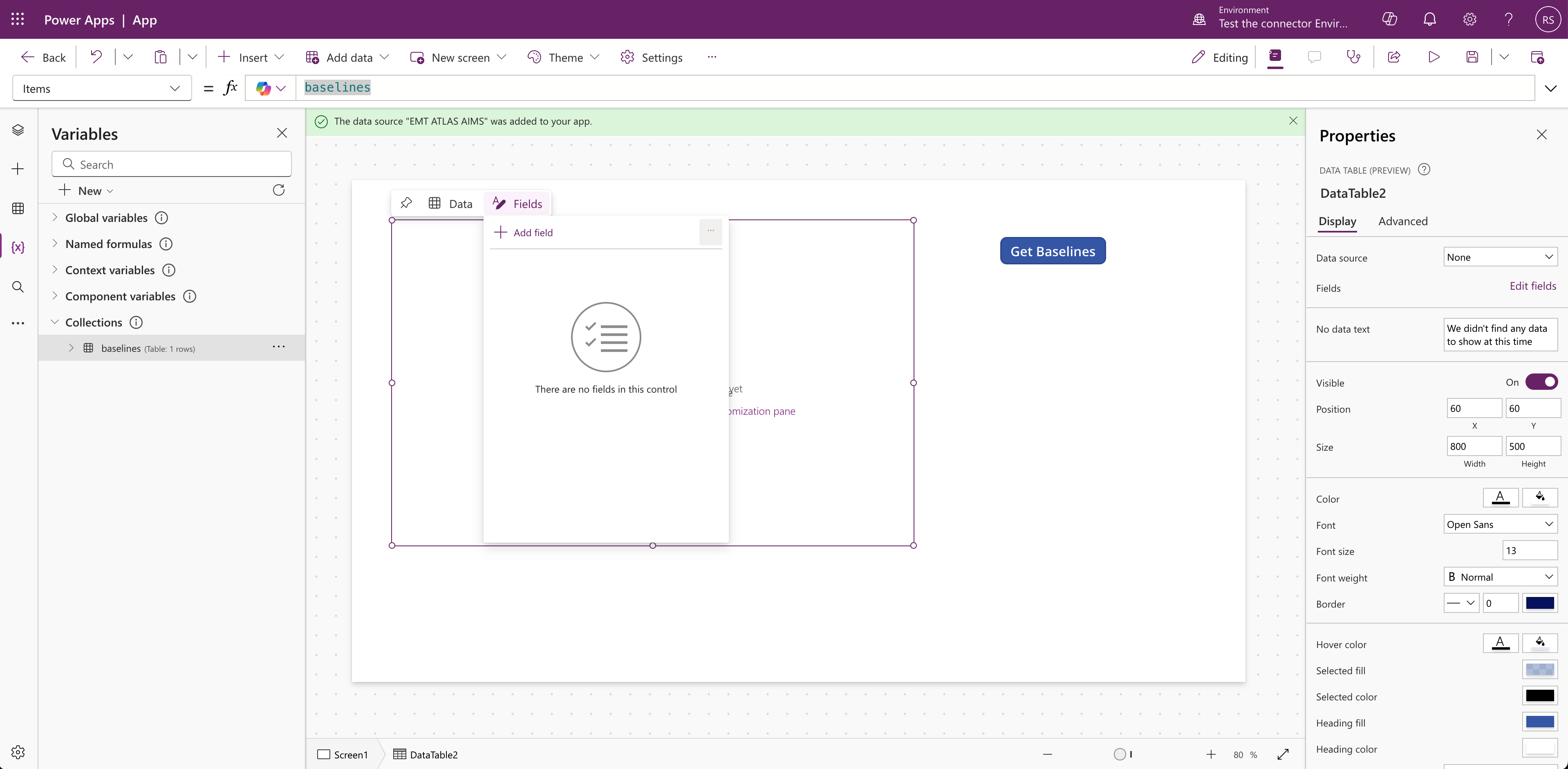Viewport: 1568px width, 769px height.
Task: Click the Data icon in left rail
Action: tap(18, 209)
